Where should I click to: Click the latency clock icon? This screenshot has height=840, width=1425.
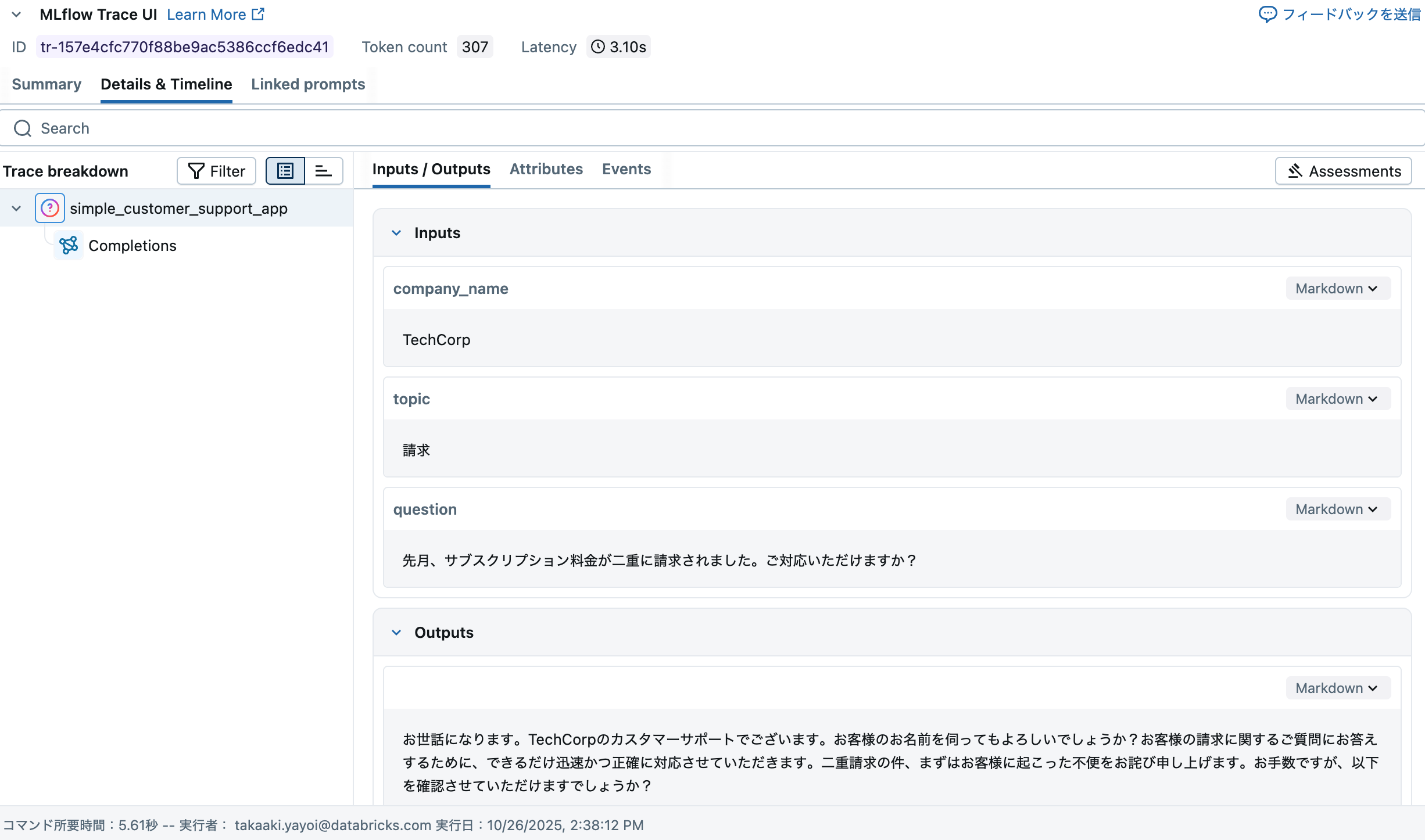point(597,47)
